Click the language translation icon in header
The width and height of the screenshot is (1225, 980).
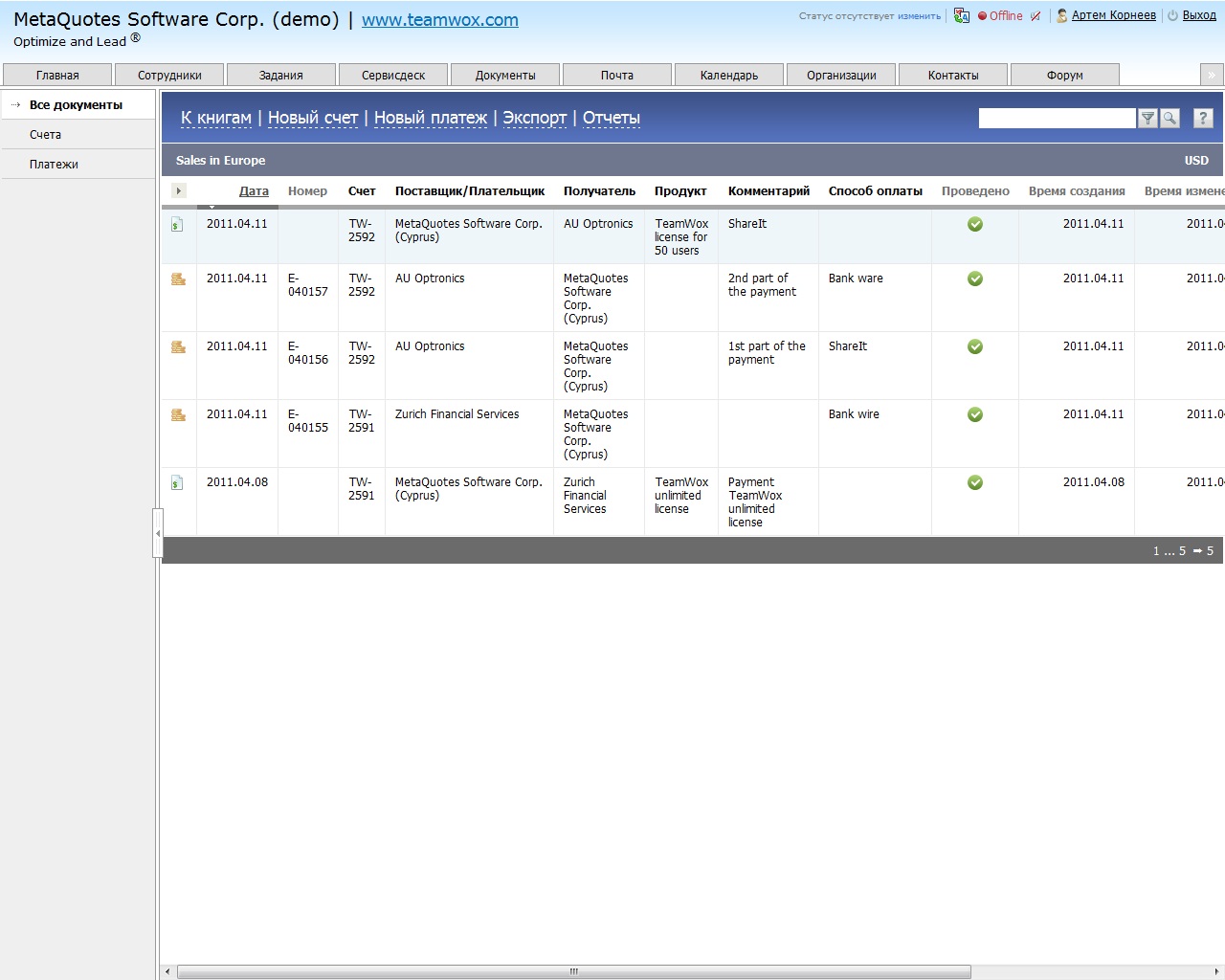[x=962, y=15]
